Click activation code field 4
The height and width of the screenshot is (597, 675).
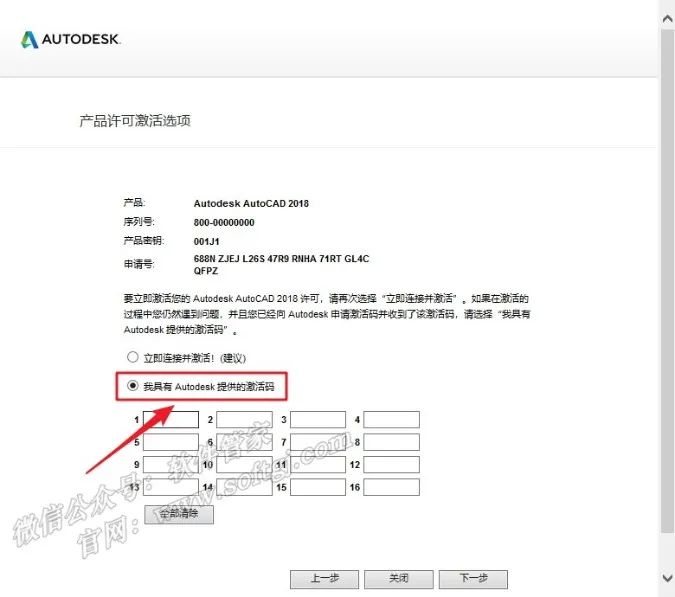[x=391, y=420]
